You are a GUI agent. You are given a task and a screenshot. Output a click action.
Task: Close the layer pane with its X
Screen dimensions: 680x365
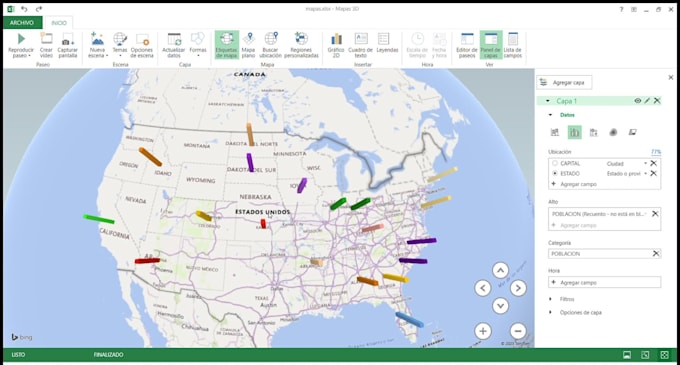tap(671, 77)
